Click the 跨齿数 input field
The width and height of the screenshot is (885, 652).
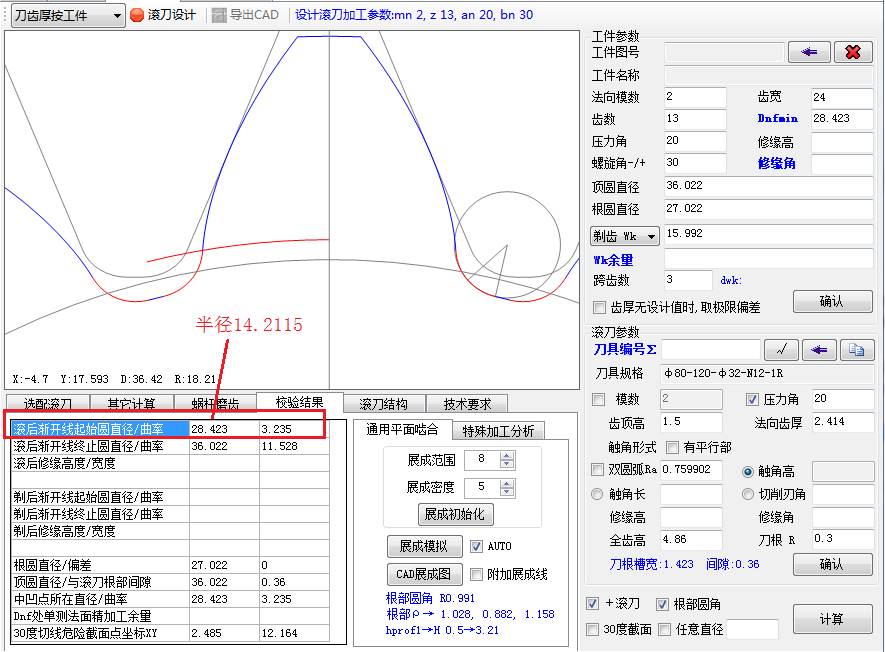pyautogui.click(x=689, y=280)
